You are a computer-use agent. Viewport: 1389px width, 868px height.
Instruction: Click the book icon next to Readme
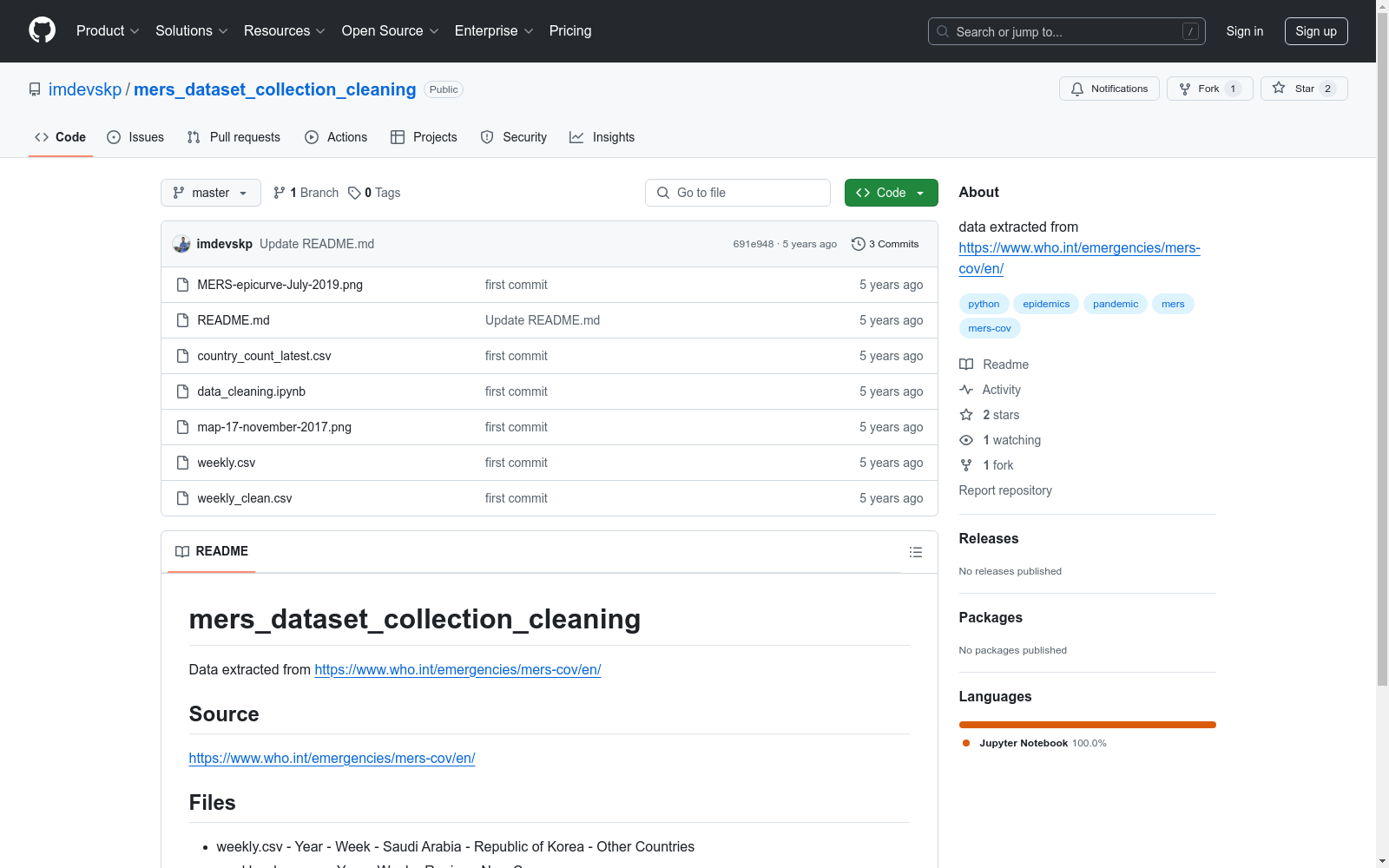coord(966,365)
